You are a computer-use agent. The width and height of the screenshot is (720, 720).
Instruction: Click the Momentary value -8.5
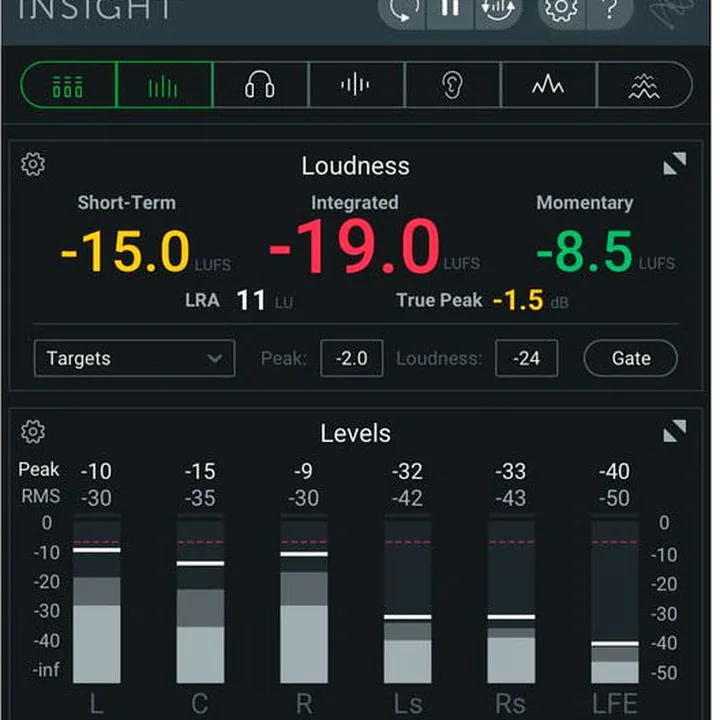(x=585, y=252)
